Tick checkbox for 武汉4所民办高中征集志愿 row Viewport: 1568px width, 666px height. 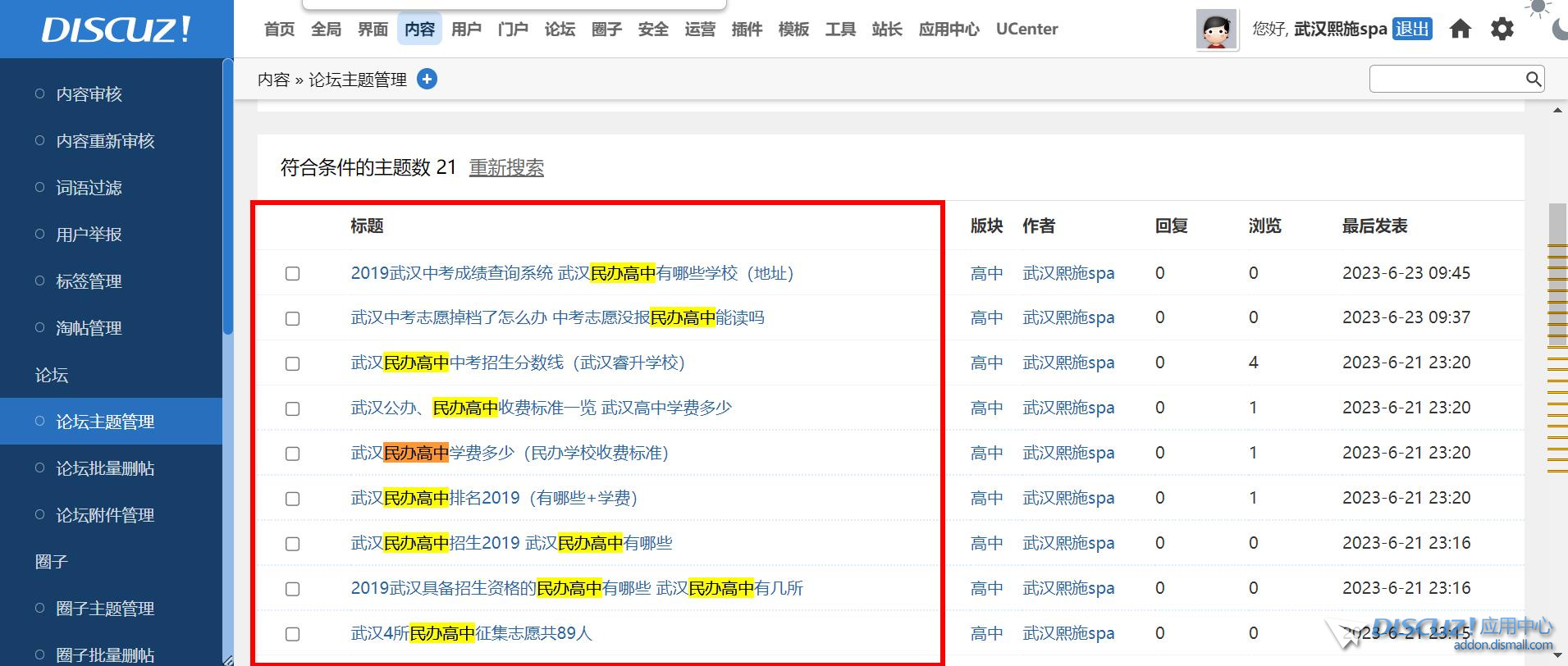click(292, 634)
